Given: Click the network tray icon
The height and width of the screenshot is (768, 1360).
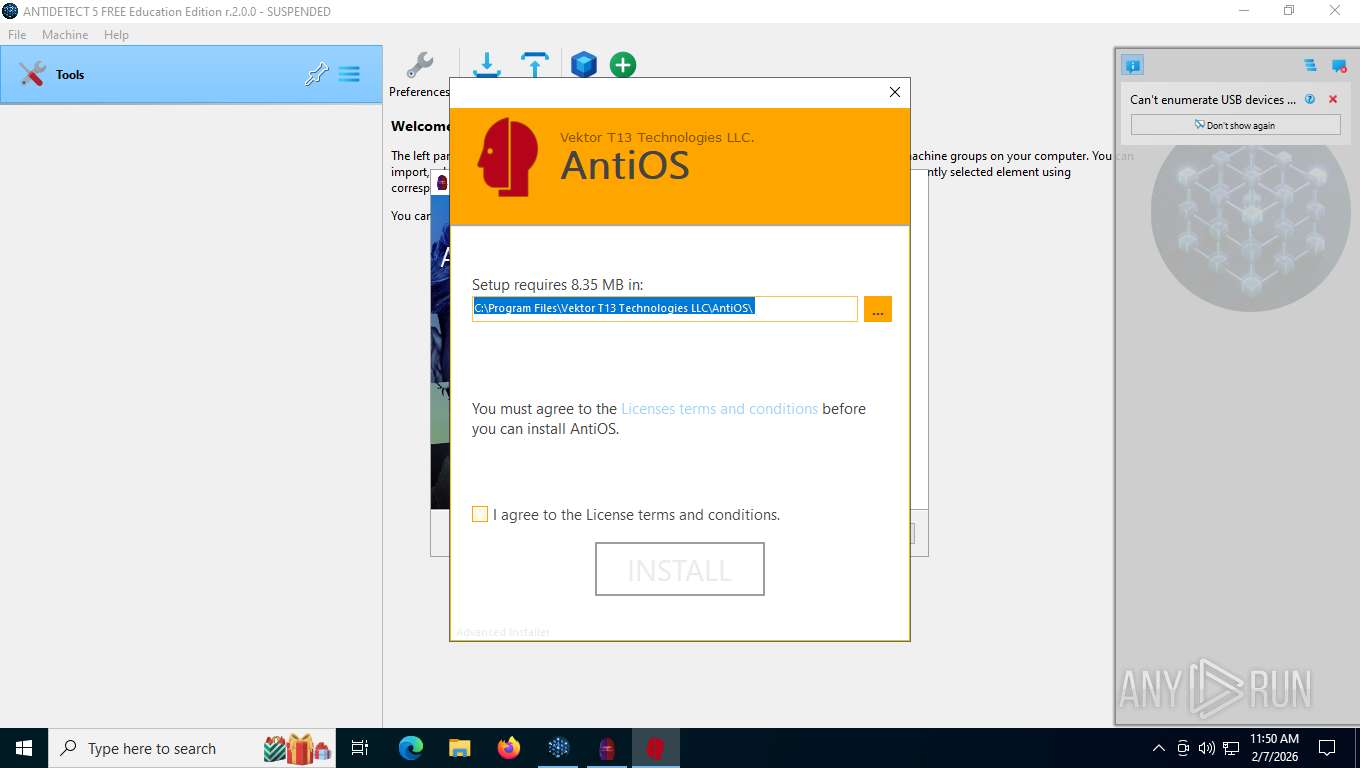Looking at the screenshot, I should click(1231, 748).
